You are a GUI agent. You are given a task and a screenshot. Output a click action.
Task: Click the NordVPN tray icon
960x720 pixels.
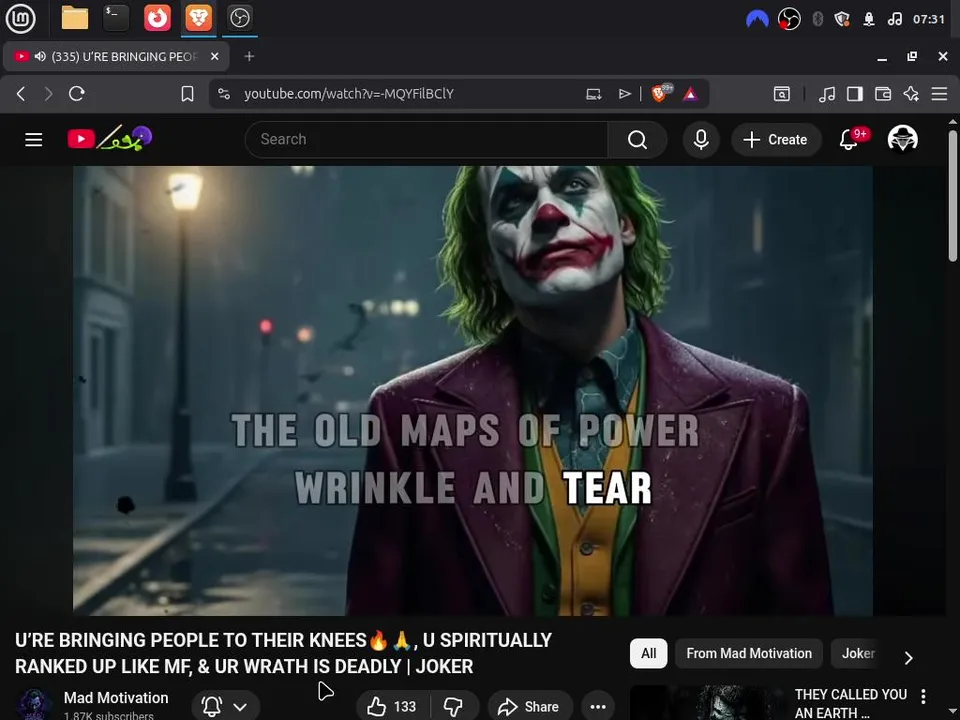(757, 19)
